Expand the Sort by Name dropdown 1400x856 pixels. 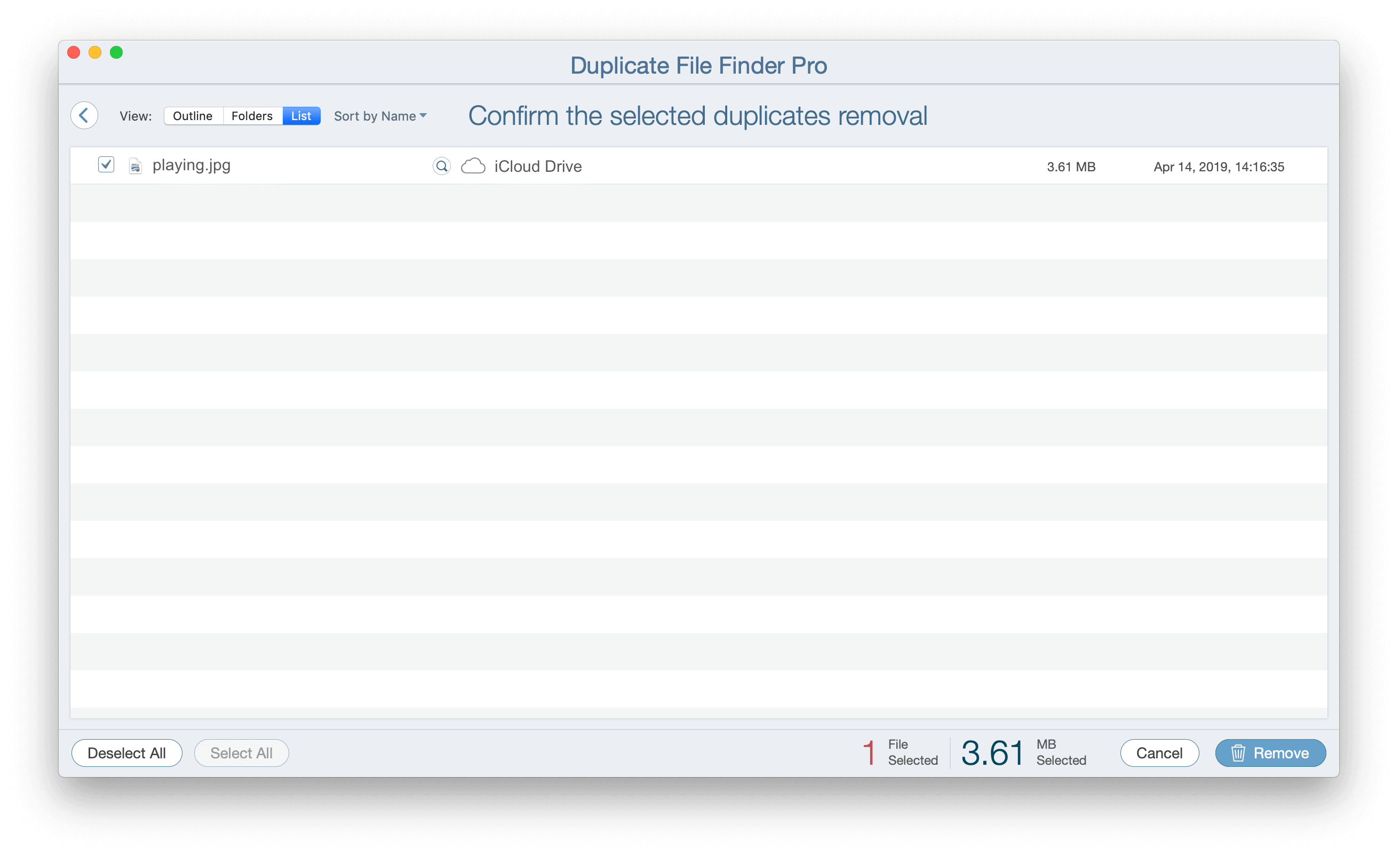click(381, 115)
